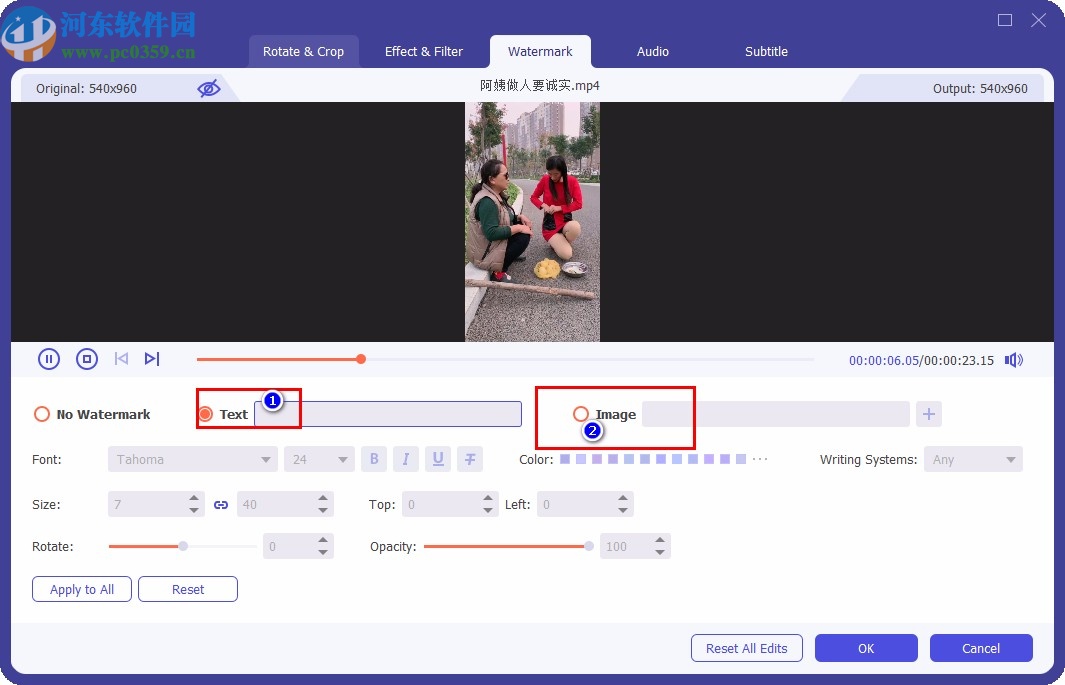Hide the original preview with the eye icon
Screen dimensions: 1065x685
(x=209, y=88)
